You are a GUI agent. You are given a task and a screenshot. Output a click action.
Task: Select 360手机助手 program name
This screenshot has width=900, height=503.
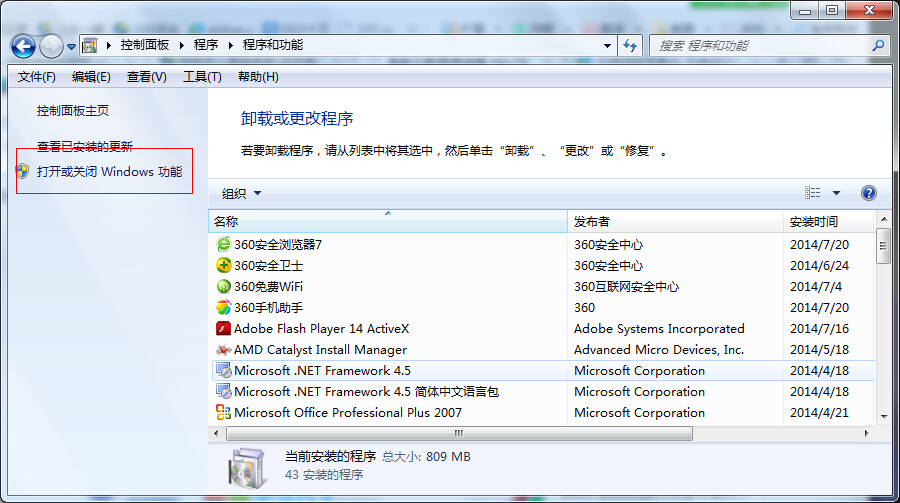pos(268,308)
